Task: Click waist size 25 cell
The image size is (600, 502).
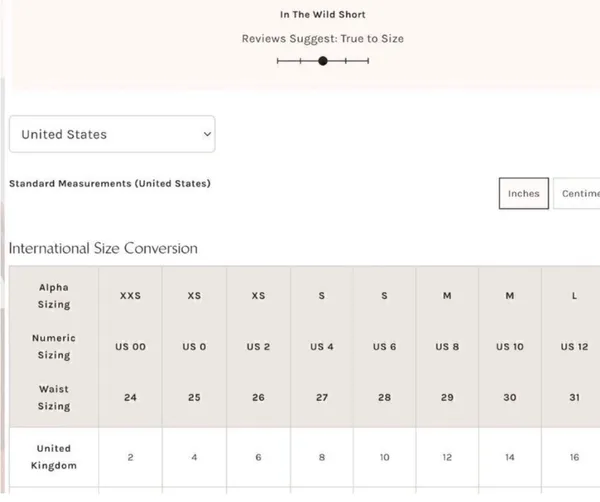Action: point(194,398)
